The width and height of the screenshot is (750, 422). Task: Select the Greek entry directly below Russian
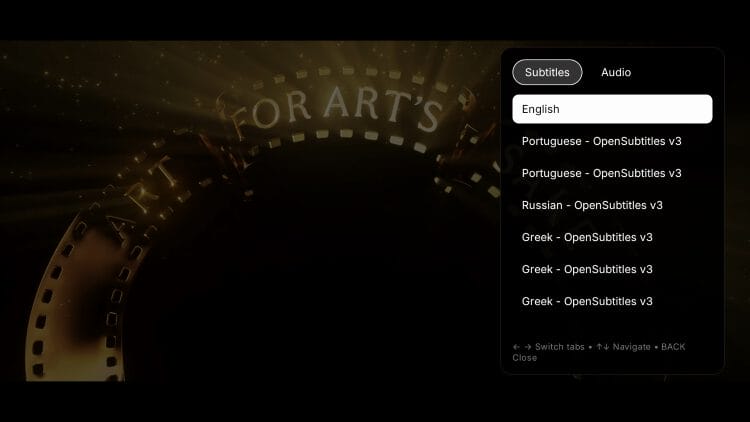point(612,237)
